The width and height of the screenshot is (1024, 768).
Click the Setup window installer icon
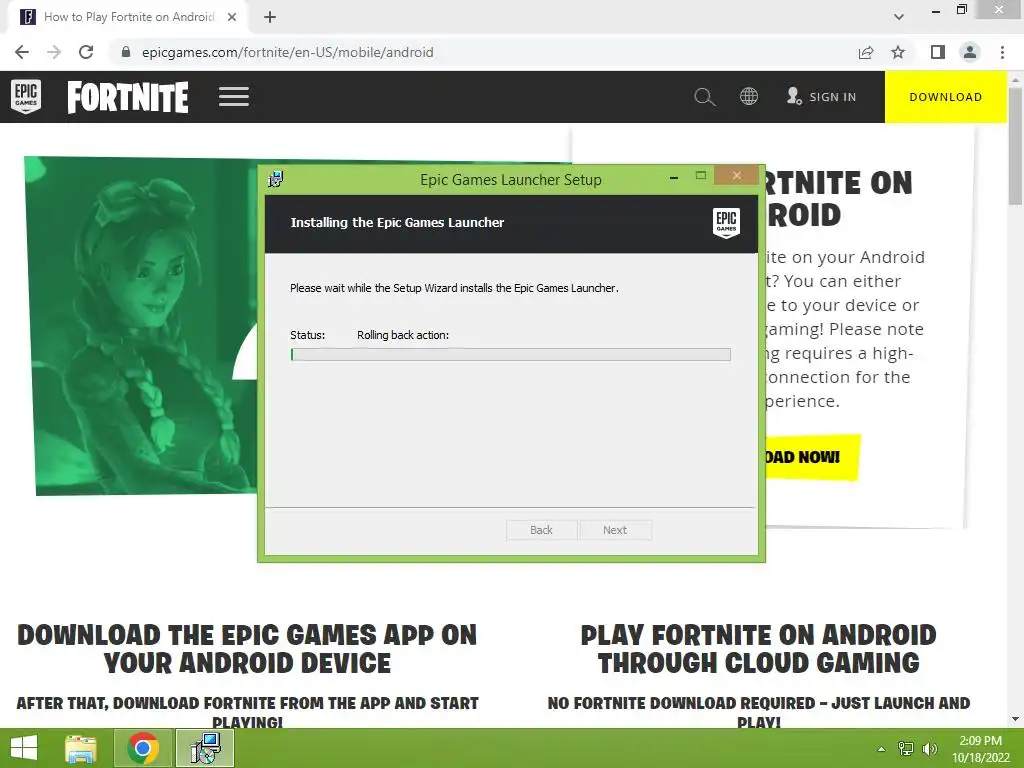276,179
